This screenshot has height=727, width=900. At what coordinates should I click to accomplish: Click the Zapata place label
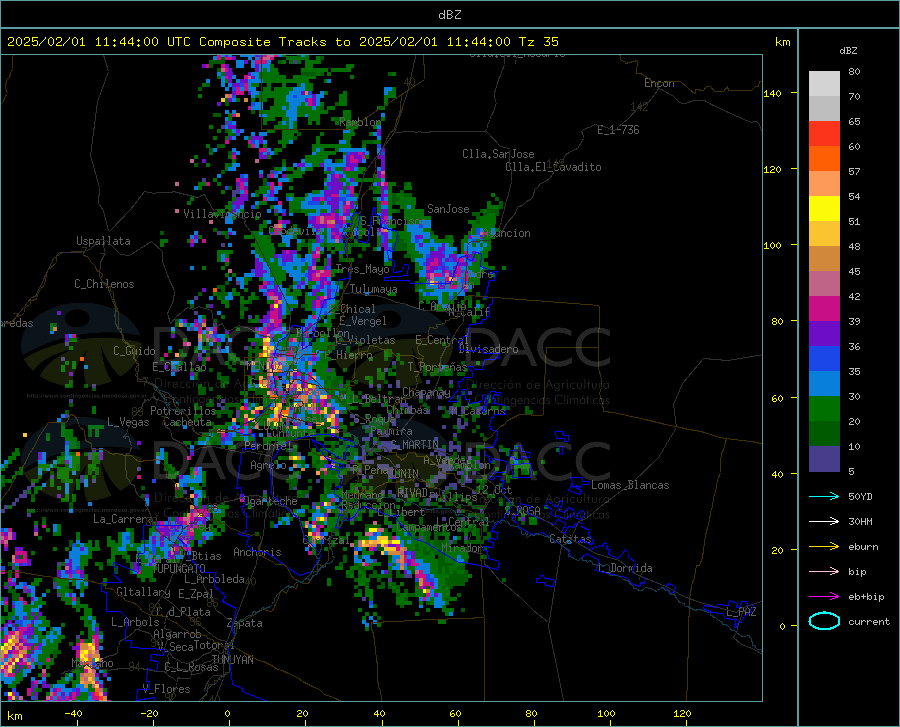tap(245, 623)
